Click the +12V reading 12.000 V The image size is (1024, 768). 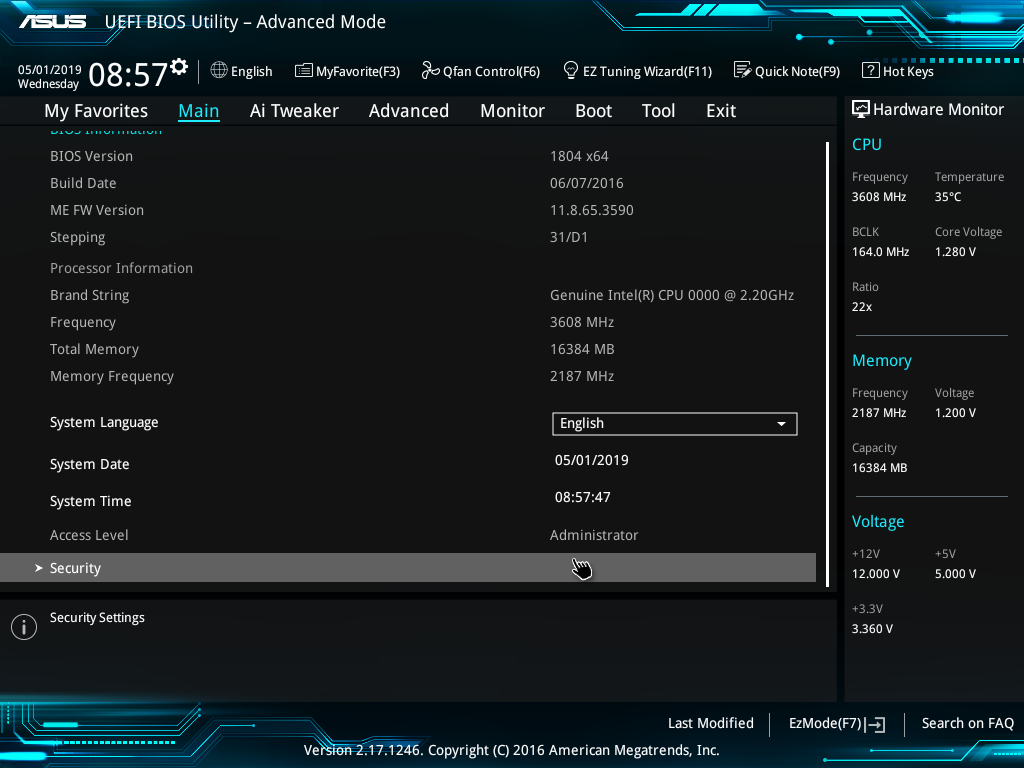click(876, 574)
